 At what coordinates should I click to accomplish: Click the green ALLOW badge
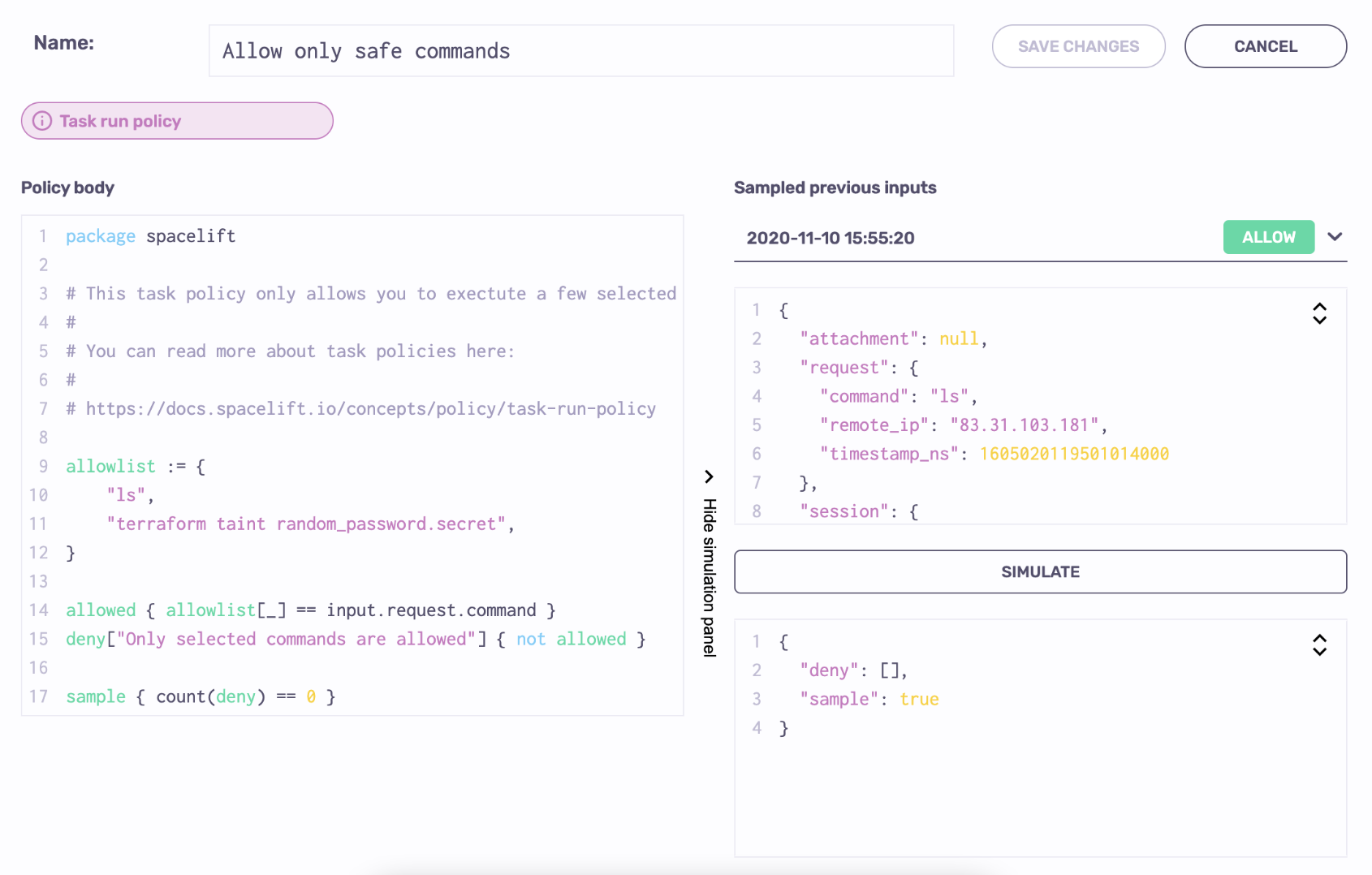[x=1268, y=237]
